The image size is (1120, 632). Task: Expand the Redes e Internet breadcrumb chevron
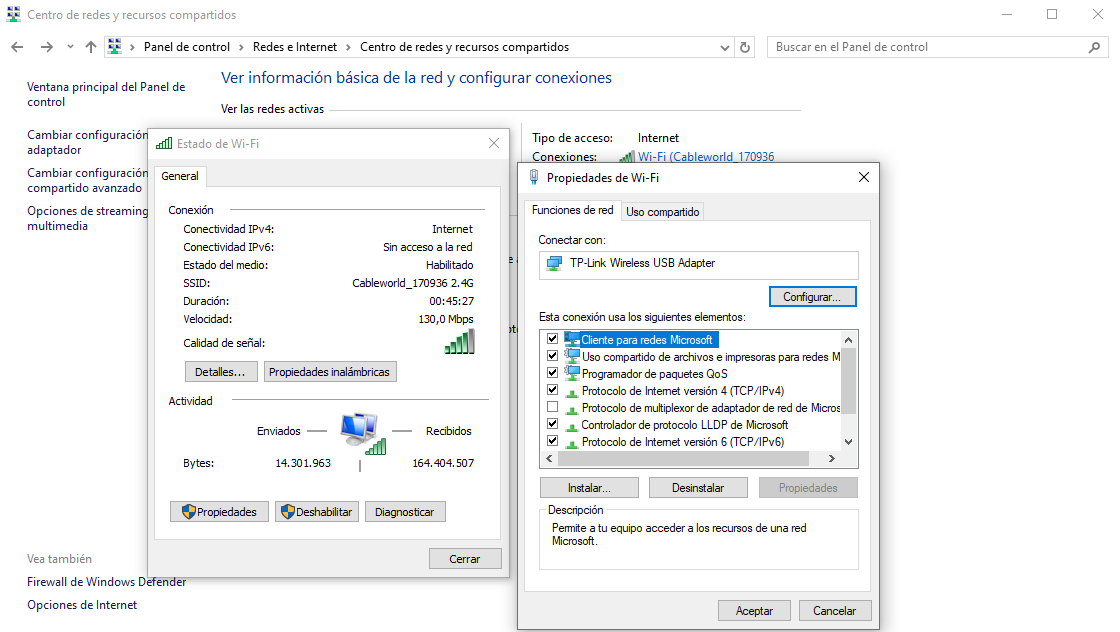click(x=347, y=47)
